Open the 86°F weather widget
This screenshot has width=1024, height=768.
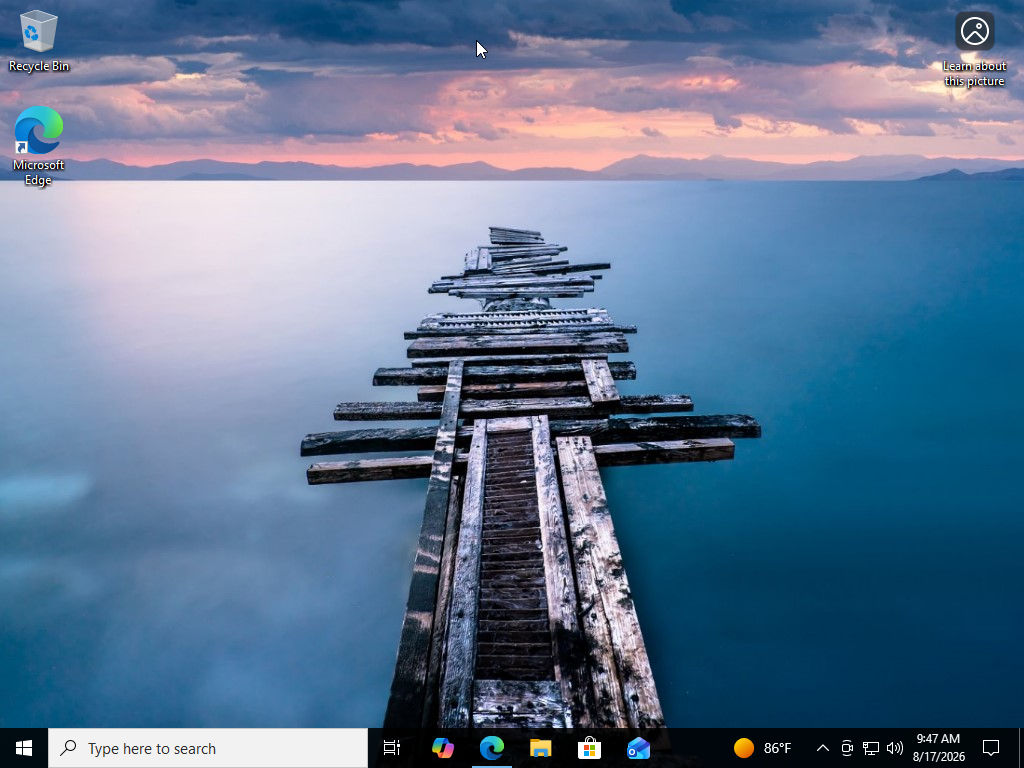point(762,748)
